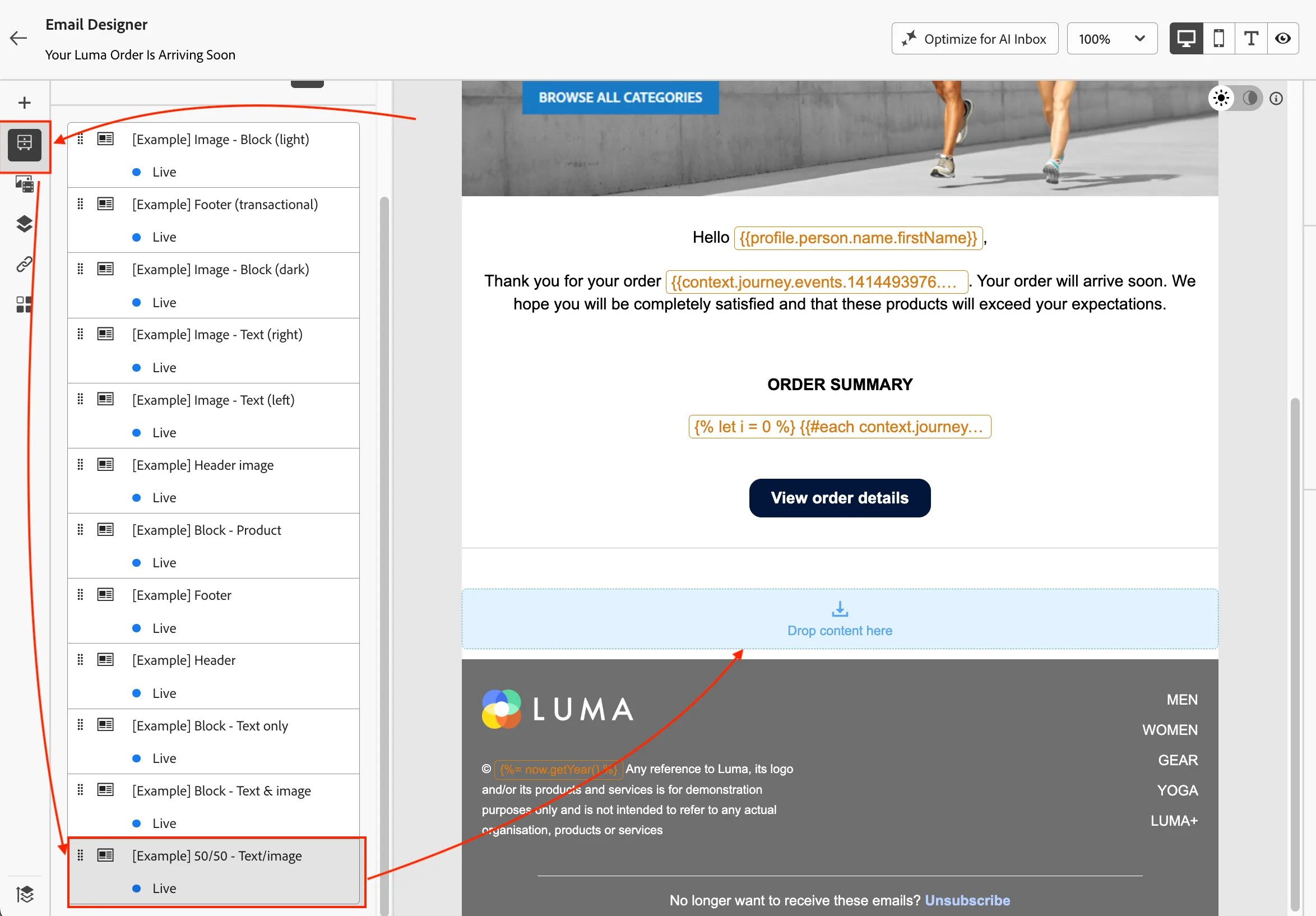The height and width of the screenshot is (916, 1316).
Task: Click the YOGA footer link
Action: [1178, 790]
